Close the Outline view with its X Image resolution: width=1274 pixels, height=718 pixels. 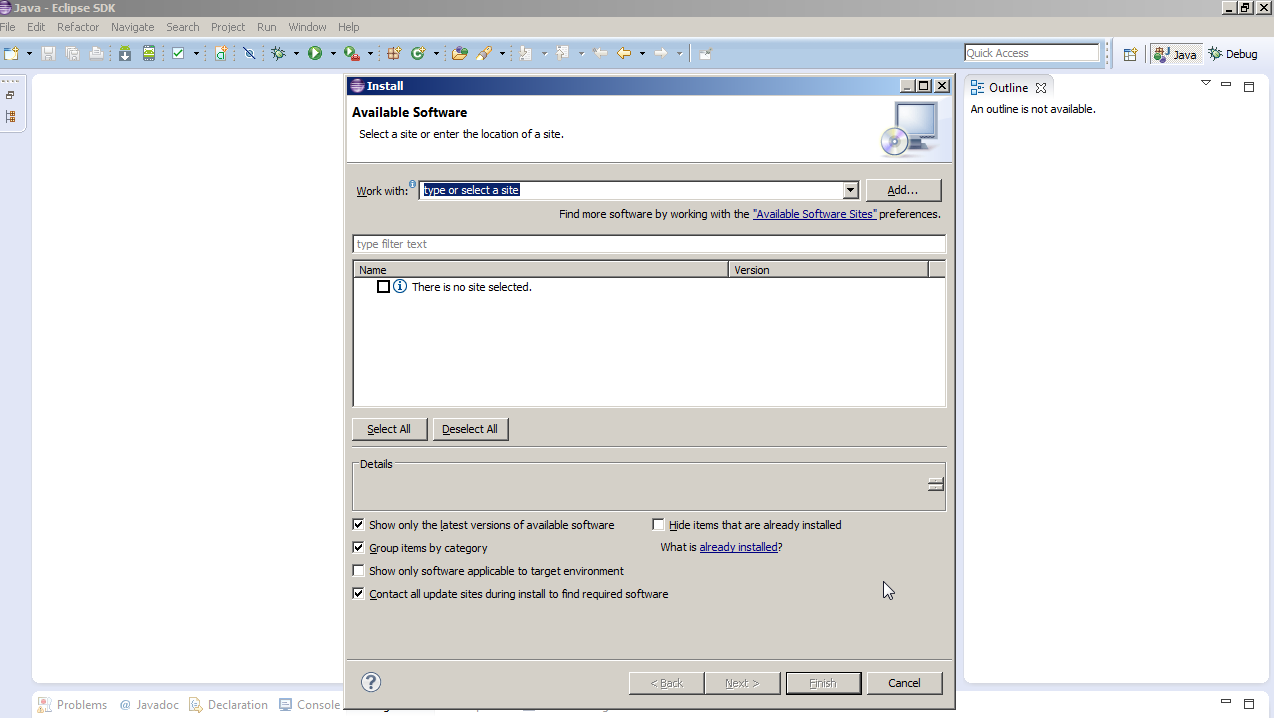[1041, 88]
